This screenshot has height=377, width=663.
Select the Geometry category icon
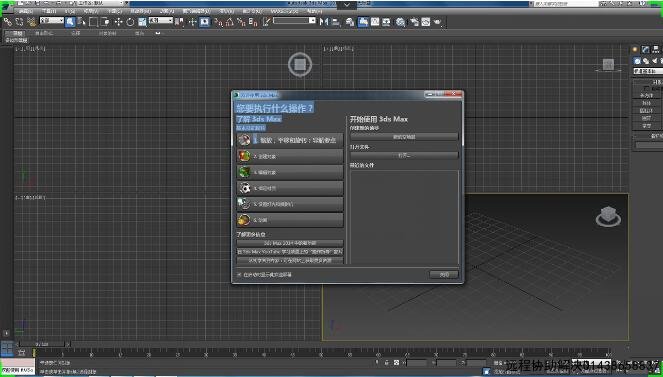point(637,61)
